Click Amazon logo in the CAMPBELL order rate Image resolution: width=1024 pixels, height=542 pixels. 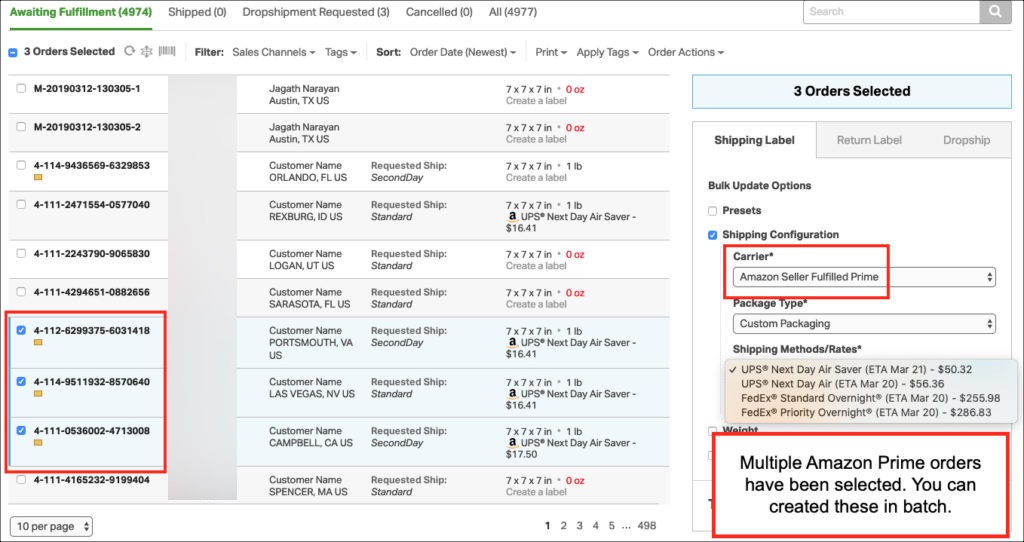click(x=513, y=443)
